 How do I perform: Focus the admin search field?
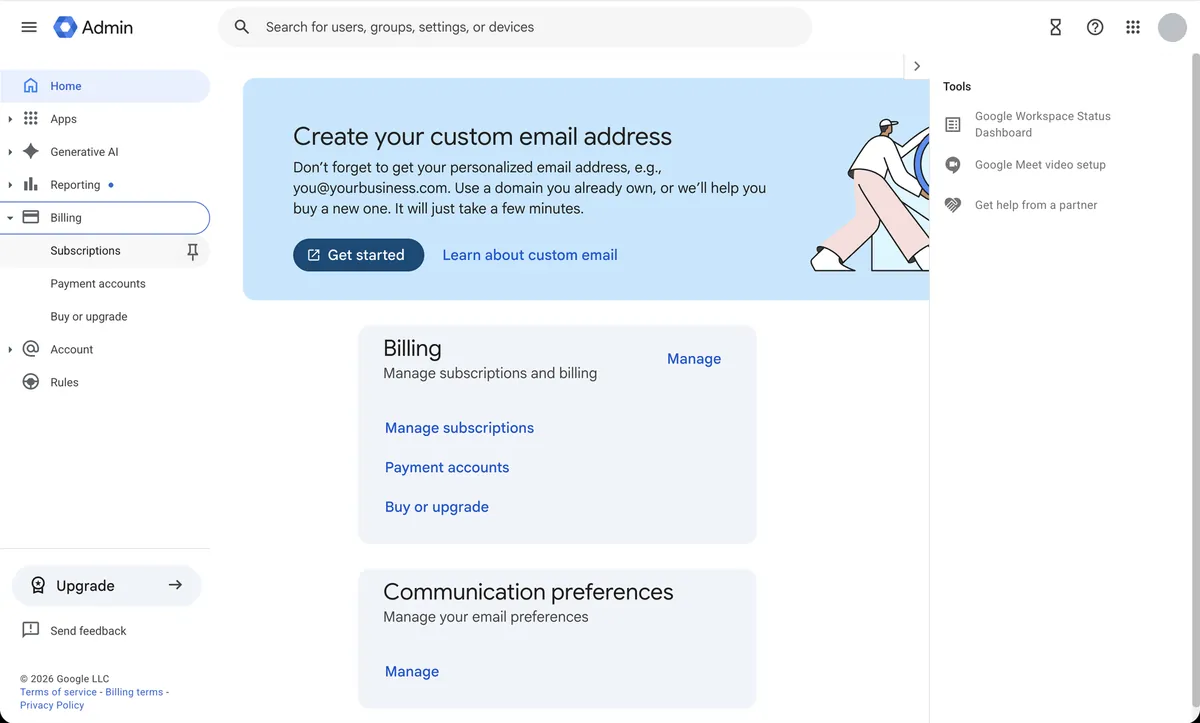pos(515,27)
